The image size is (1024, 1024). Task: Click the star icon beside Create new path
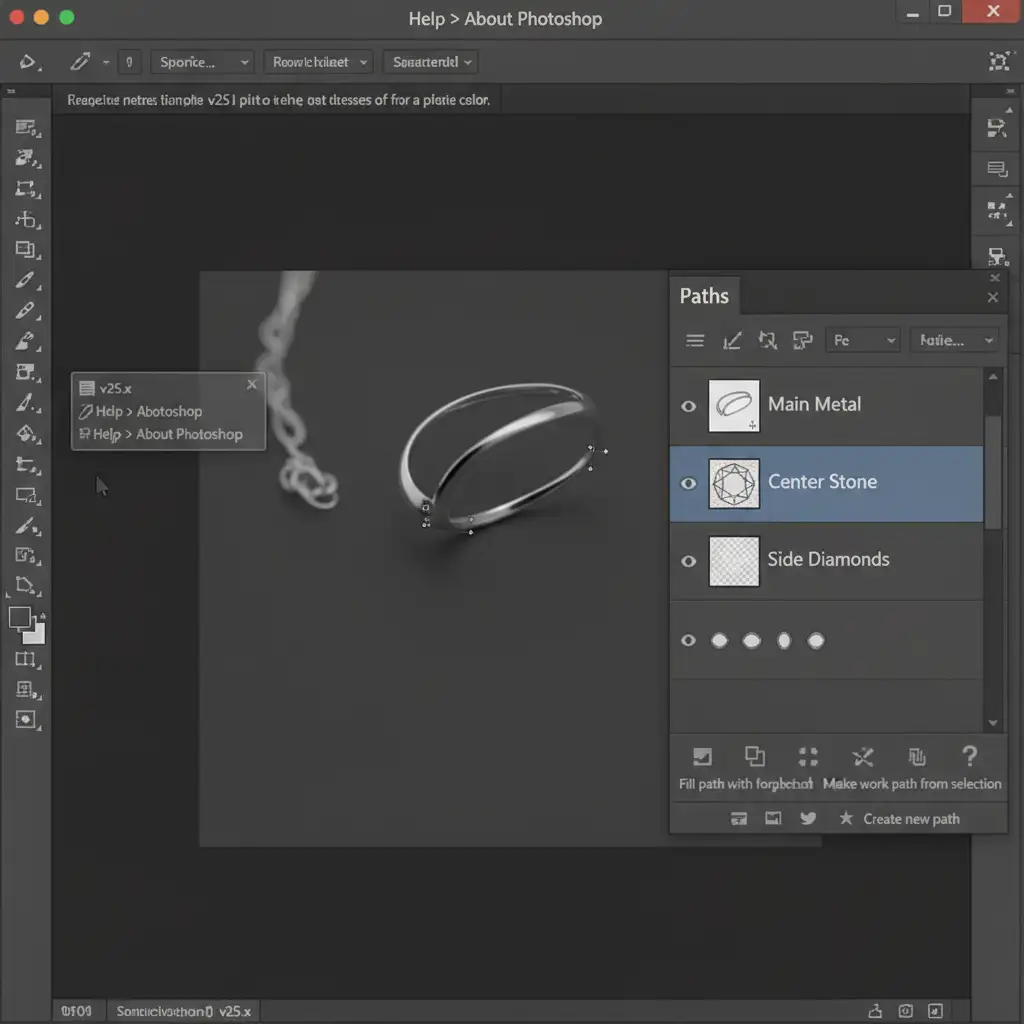point(846,818)
